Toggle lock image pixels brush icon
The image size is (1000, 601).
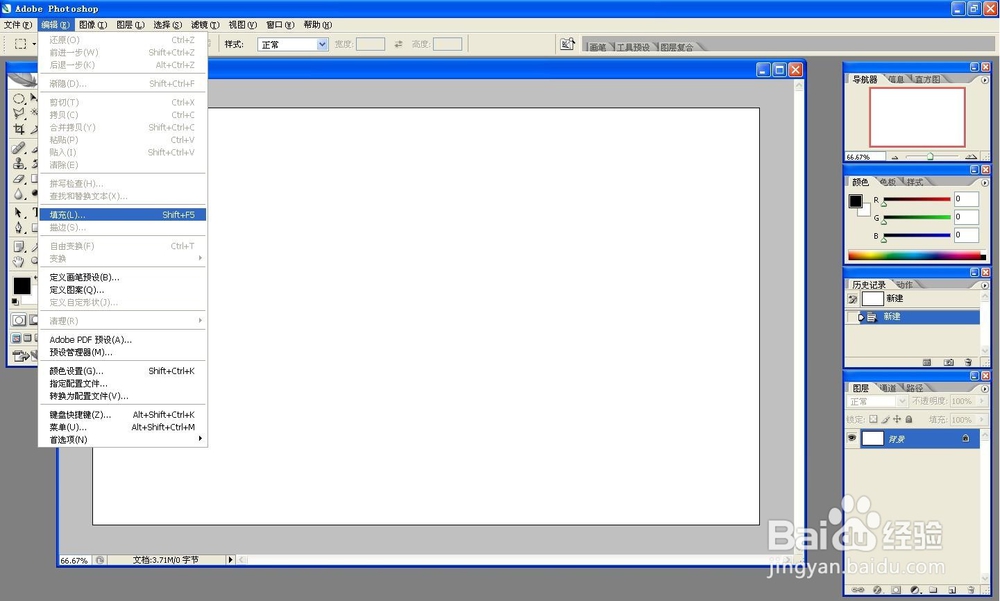(885, 419)
